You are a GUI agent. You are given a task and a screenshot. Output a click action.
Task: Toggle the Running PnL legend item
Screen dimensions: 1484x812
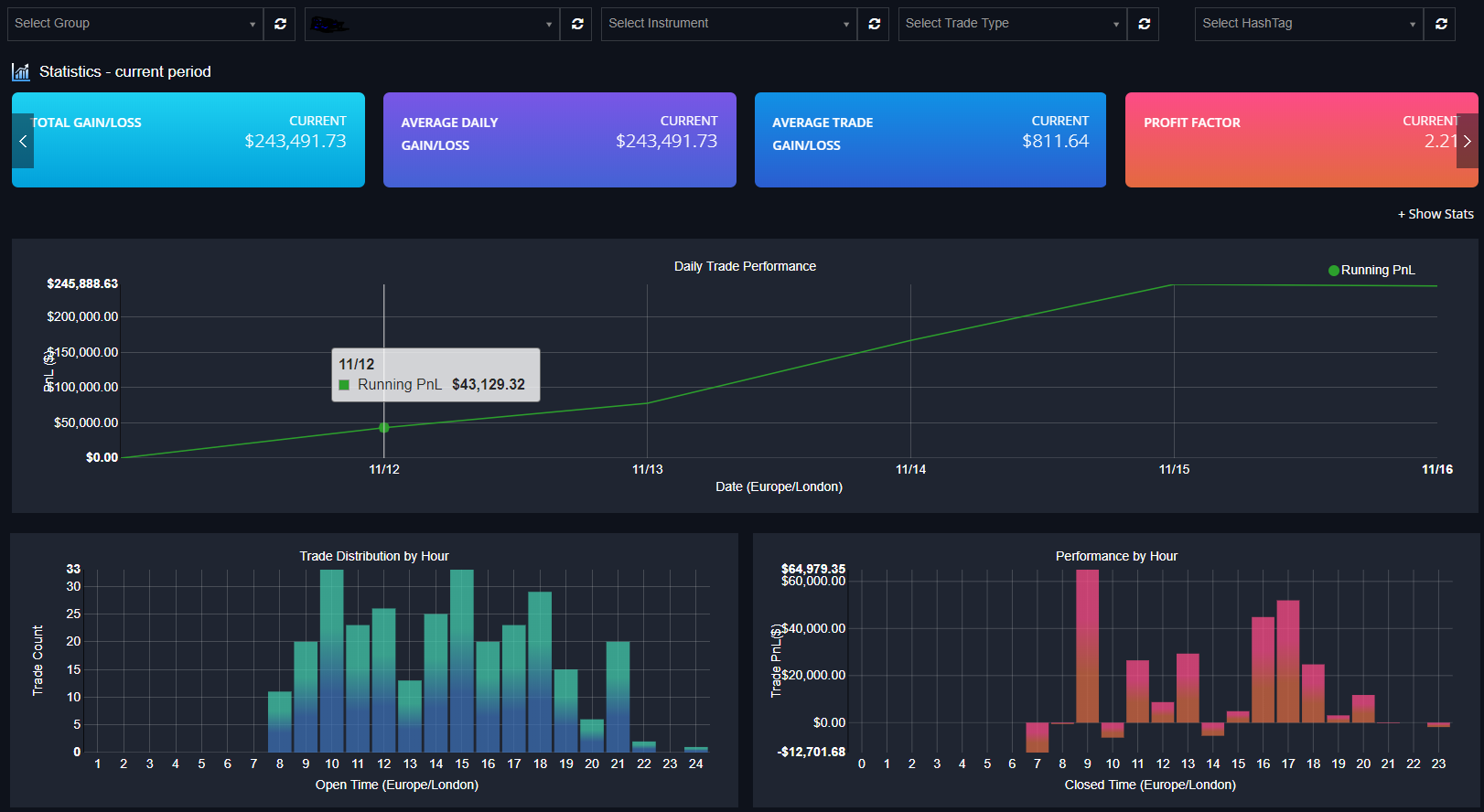1371,270
